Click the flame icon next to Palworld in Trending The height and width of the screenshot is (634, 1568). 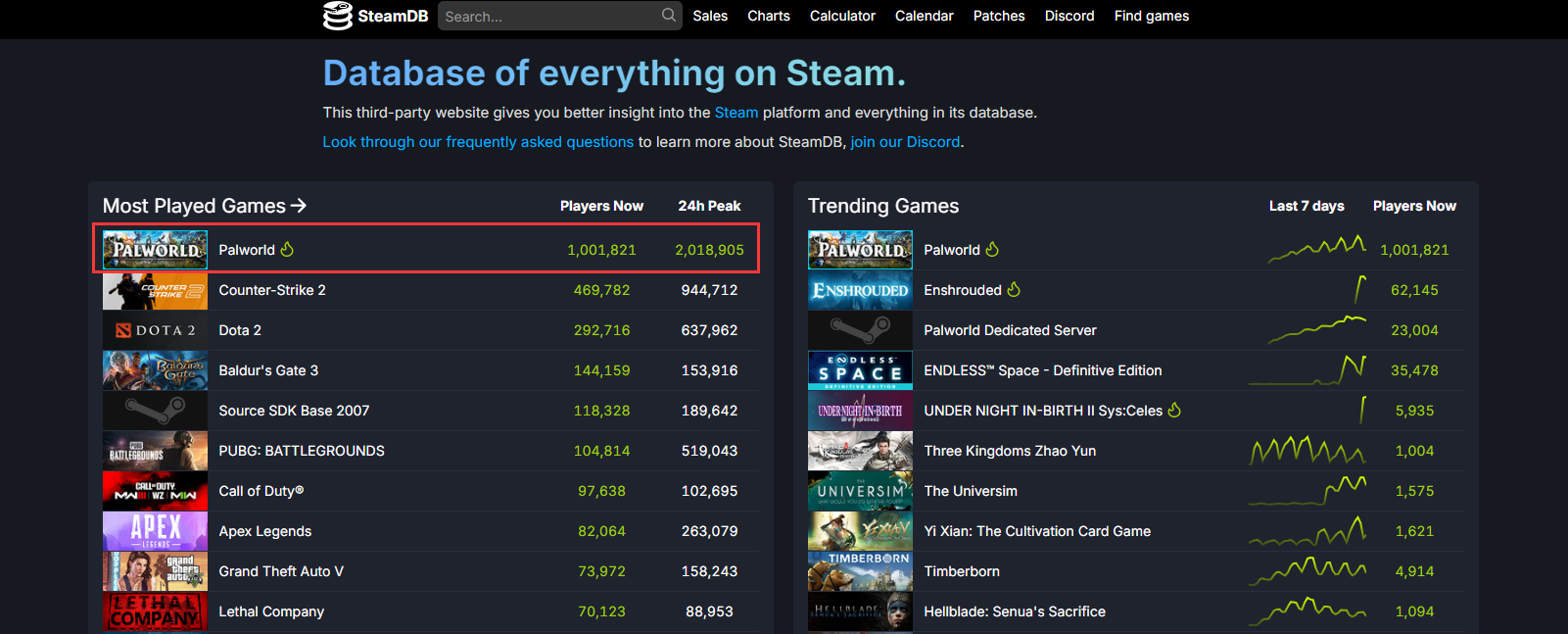click(992, 249)
